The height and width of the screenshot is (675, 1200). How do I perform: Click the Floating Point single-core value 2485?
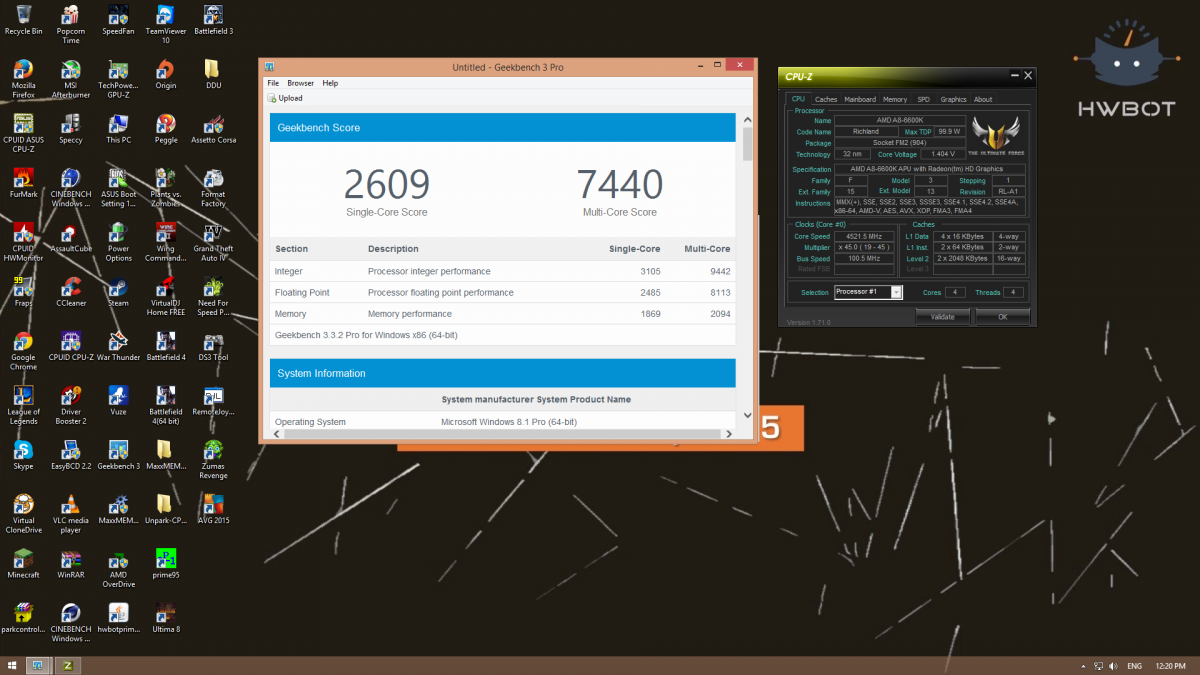pos(650,292)
